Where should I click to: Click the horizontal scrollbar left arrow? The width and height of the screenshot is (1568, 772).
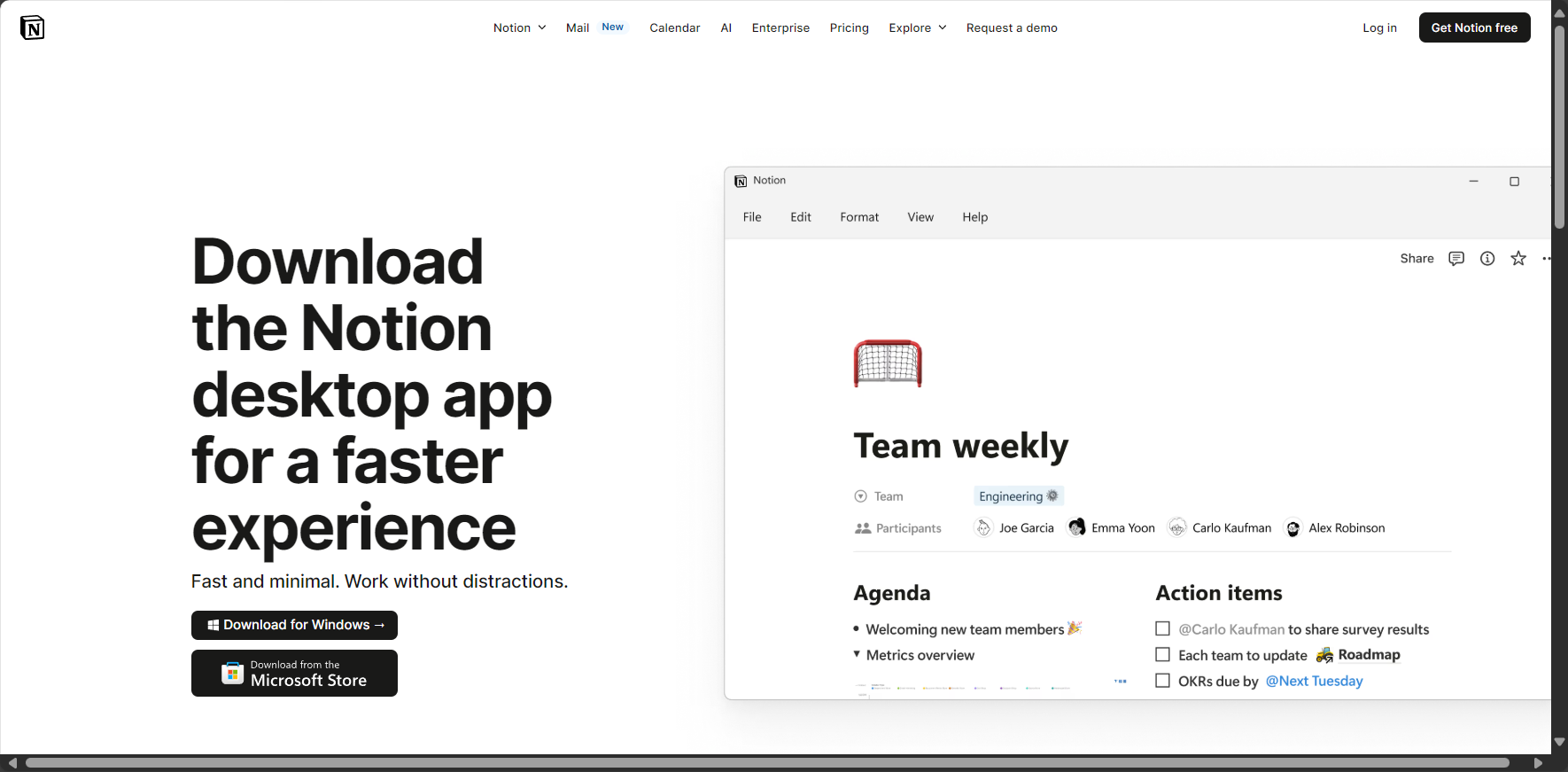(x=12, y=763)
